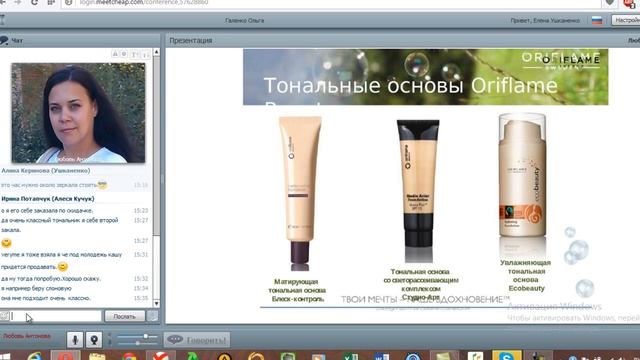
Task: Click the Windows Start button
Action: click(5, 357)
